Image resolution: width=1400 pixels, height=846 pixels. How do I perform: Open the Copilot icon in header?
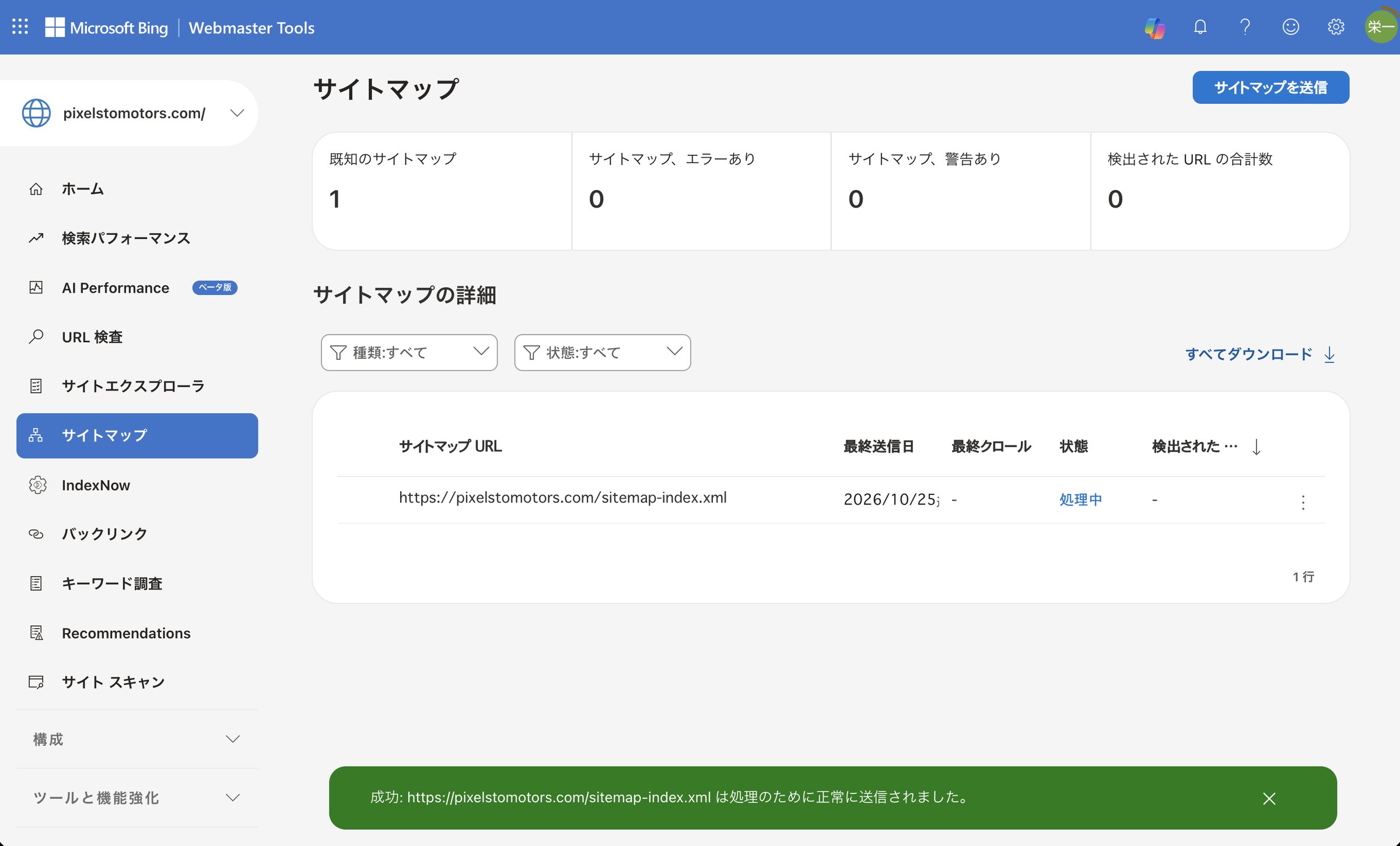[1154, 27]
